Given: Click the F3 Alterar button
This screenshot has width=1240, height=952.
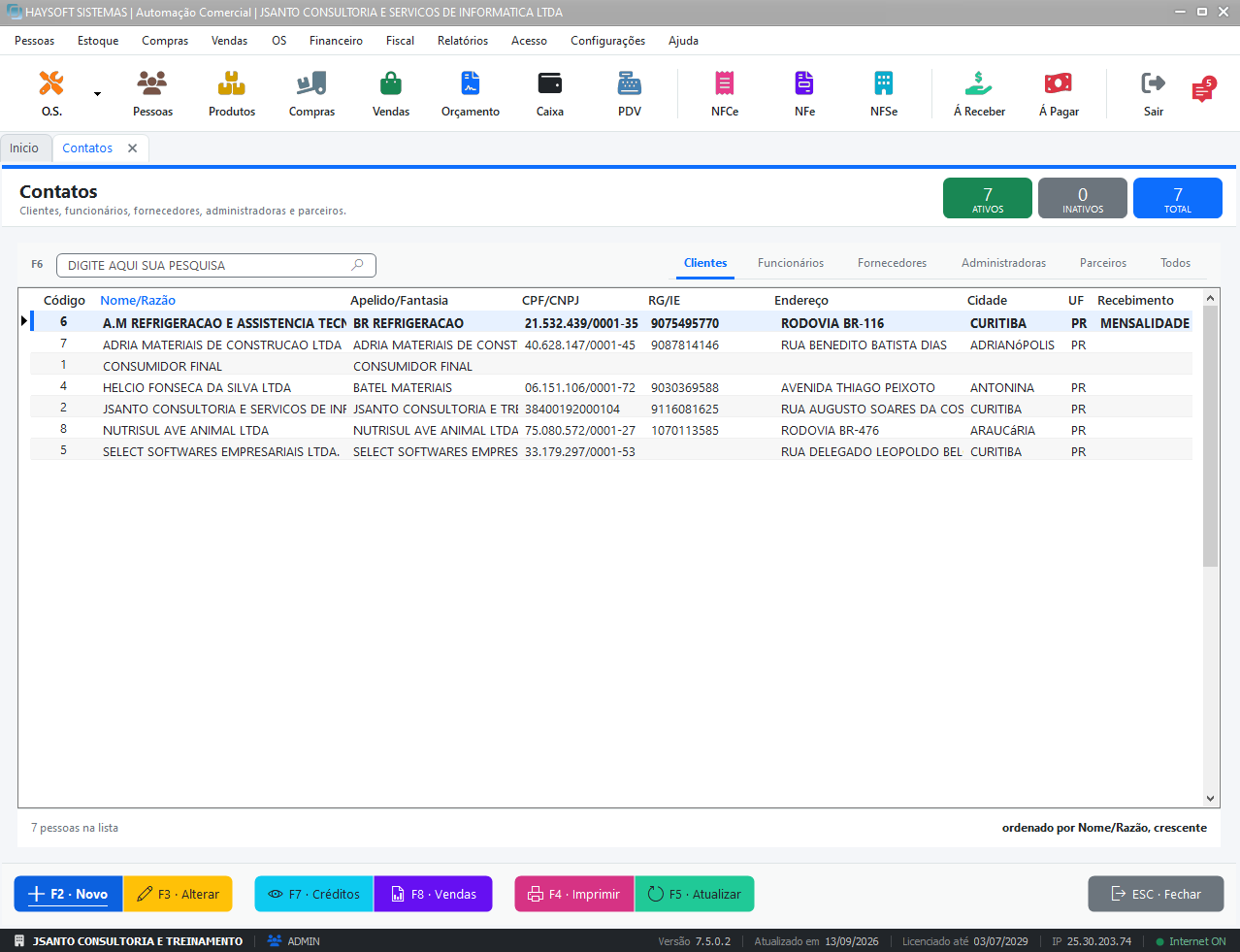Looking at the screenshot, I should pos(178,894).
